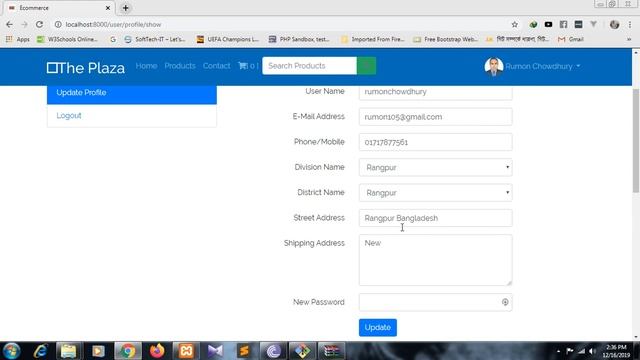Screen dimensions: 640x360
Task: Open Rumon Chowdhury user dropdown
Action: (x=542, y=66)
